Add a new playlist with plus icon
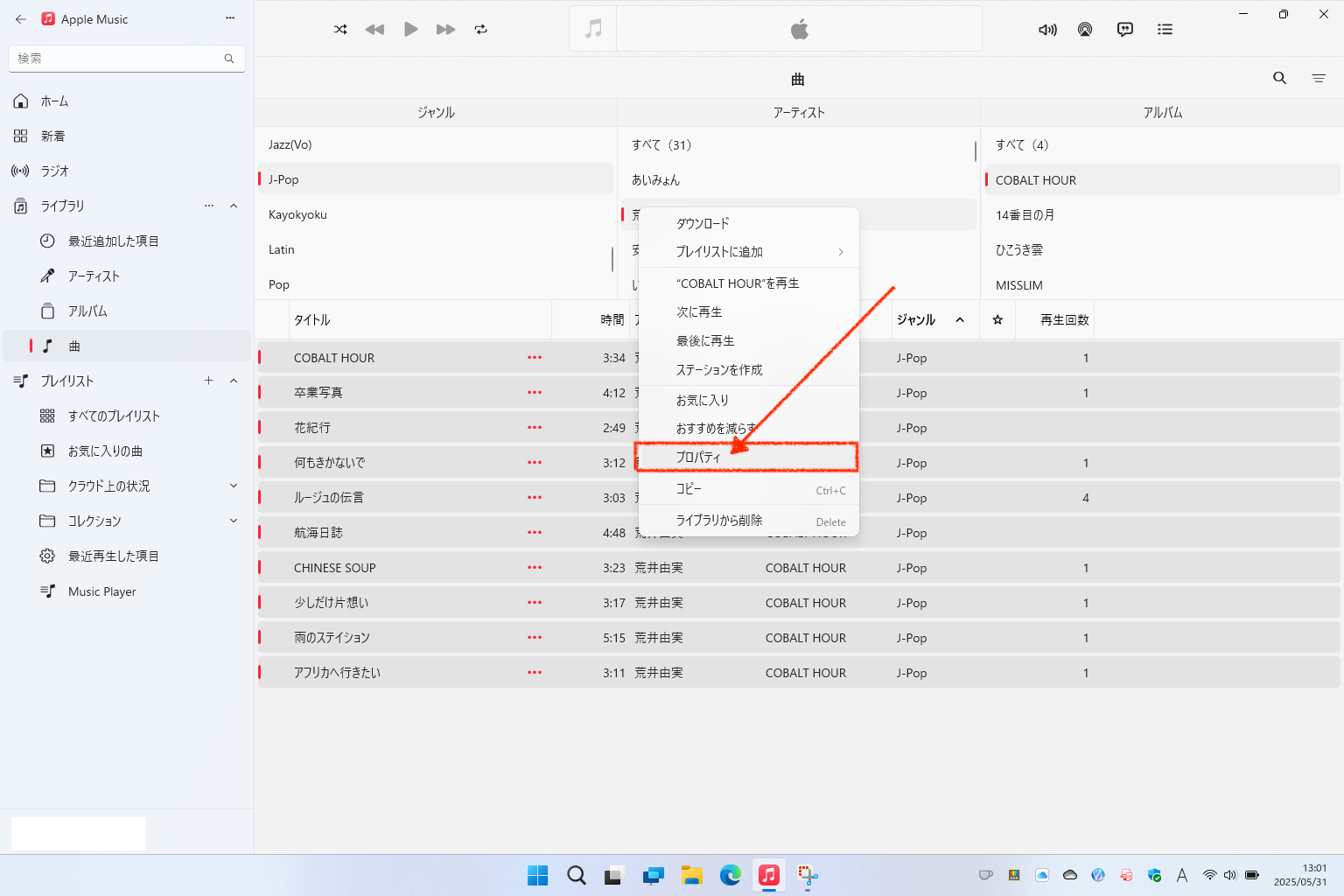The image size is (1344, 896). coord(208,381)
